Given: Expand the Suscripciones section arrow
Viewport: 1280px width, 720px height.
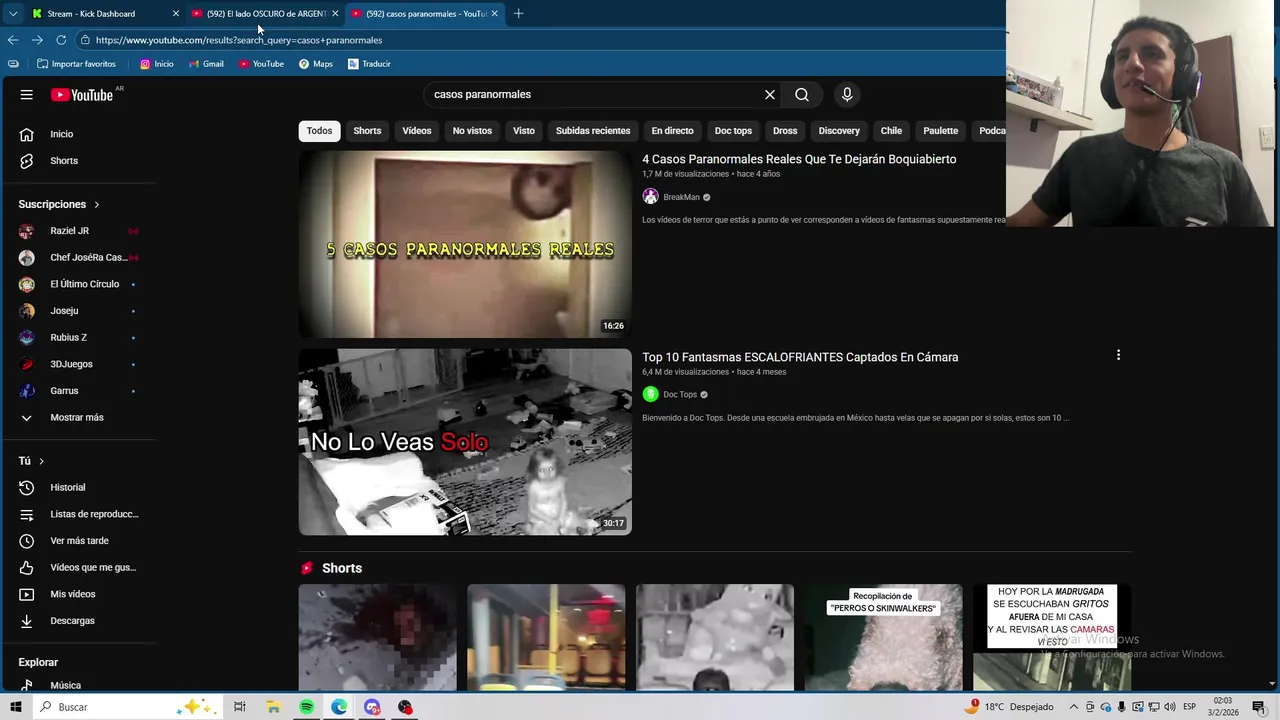Looking at the screenshot, I should [97, 204].
